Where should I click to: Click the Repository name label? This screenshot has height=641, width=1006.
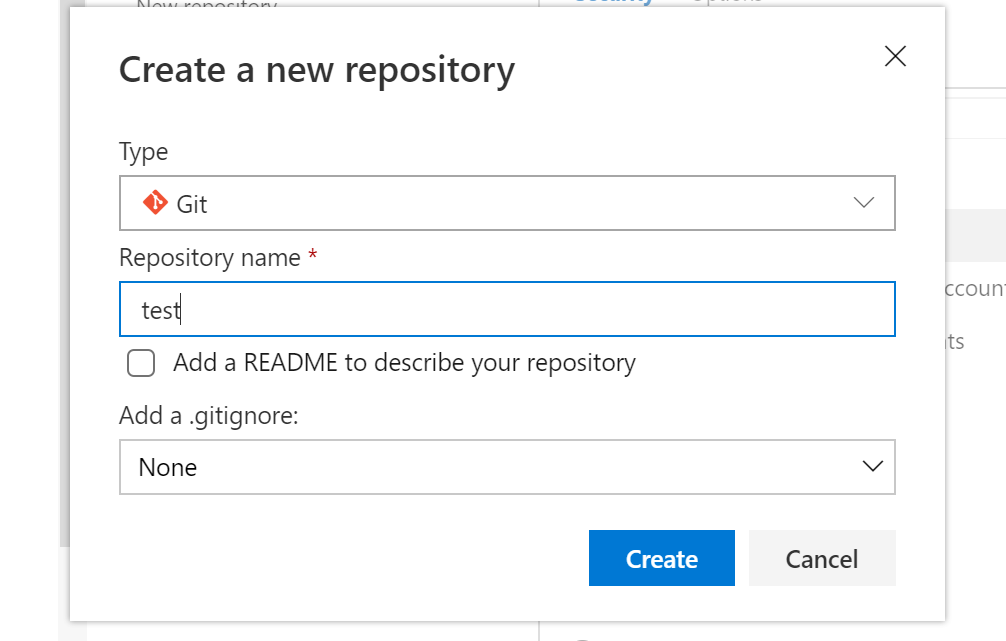pos(210,258)
